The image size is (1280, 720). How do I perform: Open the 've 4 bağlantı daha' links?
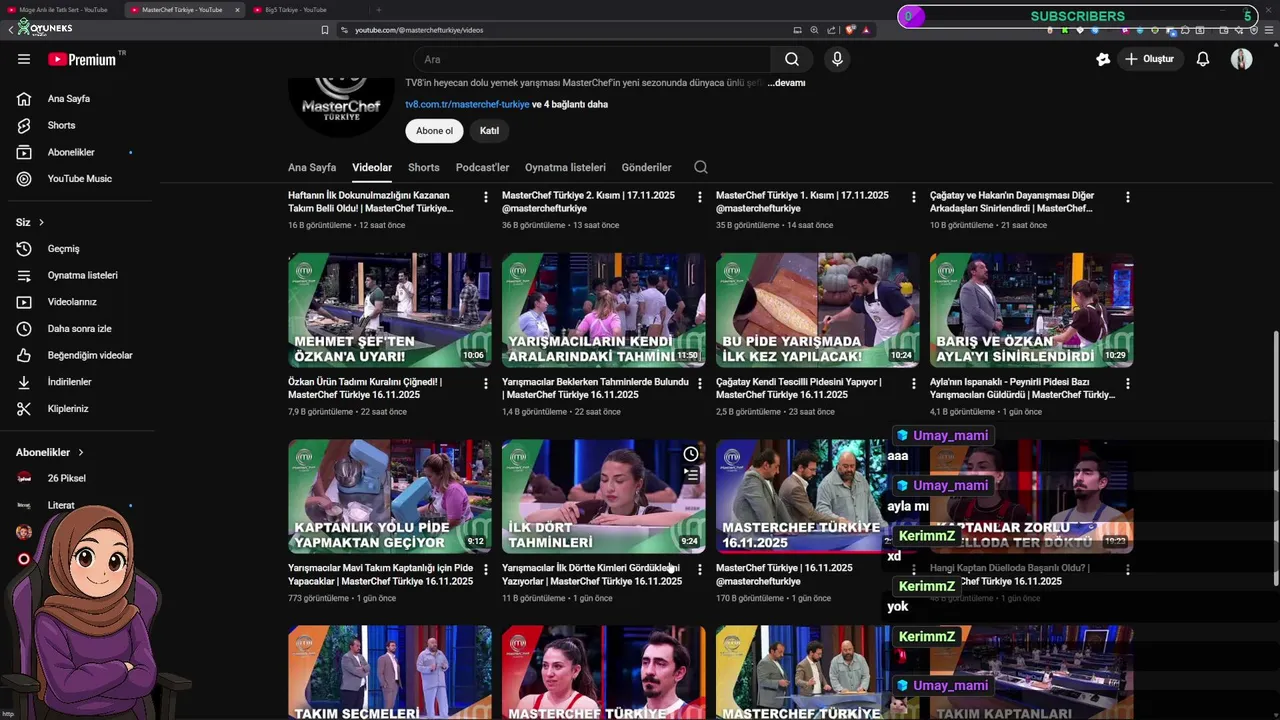click(x=570, y=104)
